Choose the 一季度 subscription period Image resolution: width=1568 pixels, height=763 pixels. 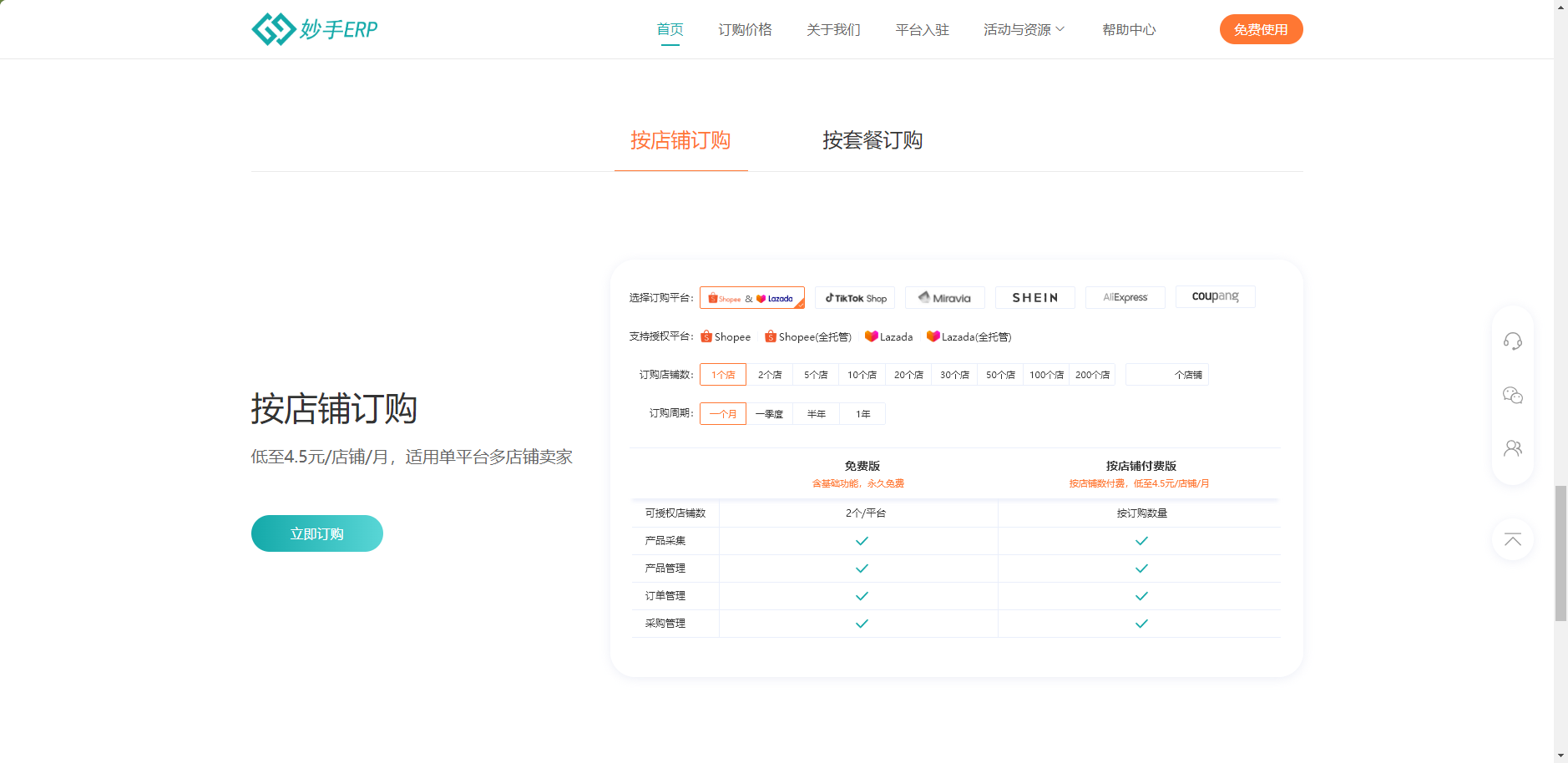(769, 414)
